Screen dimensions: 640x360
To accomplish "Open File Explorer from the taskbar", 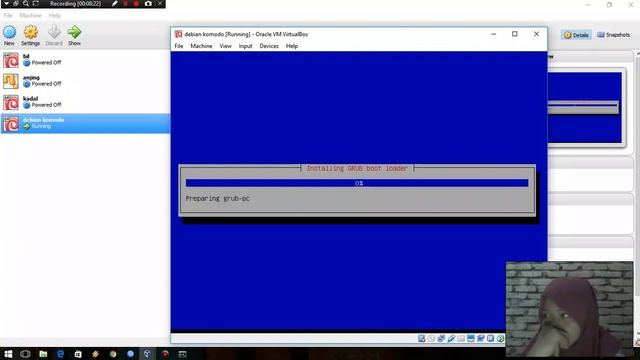I will 43,354.
